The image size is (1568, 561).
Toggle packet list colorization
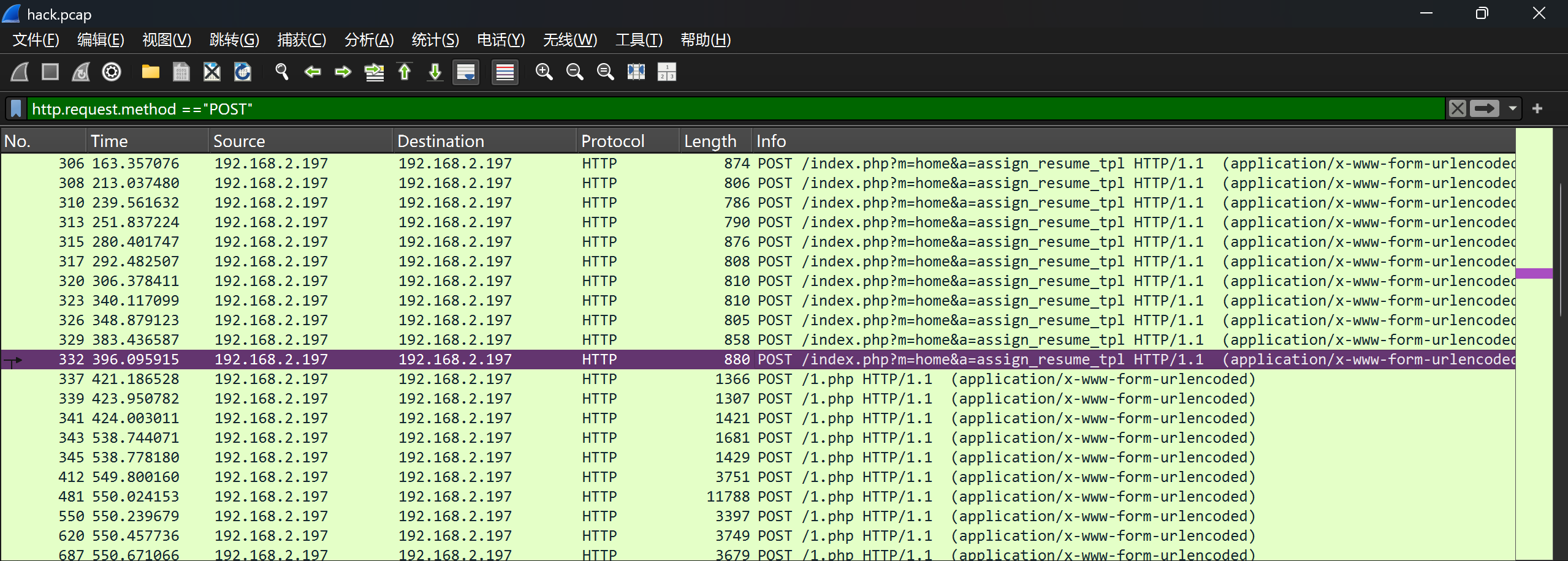(505, 72)
